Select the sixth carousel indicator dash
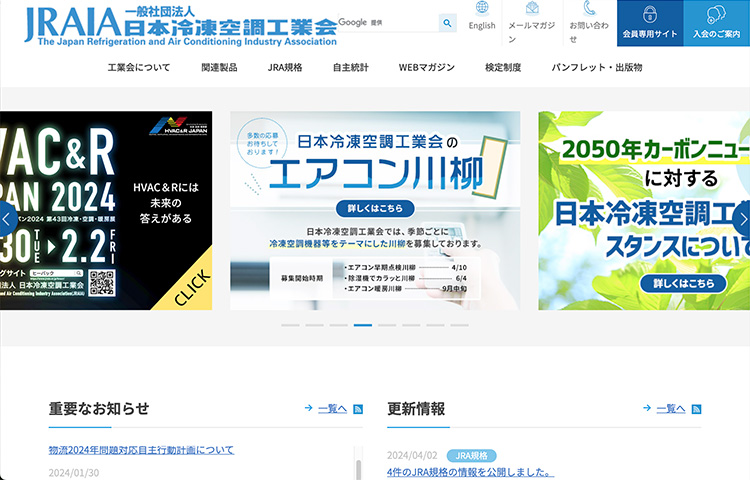 pyautogui.click(x=411, y=325)
